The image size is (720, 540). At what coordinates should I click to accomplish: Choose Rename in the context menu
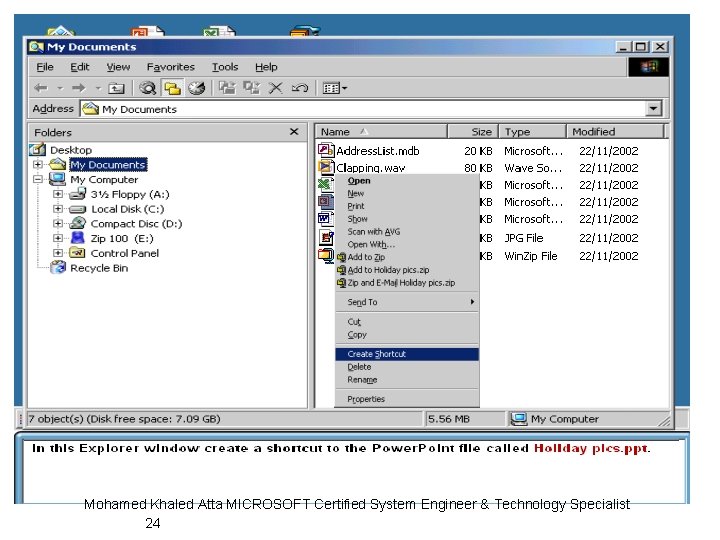pyautogui.click(x=407, y=380)
